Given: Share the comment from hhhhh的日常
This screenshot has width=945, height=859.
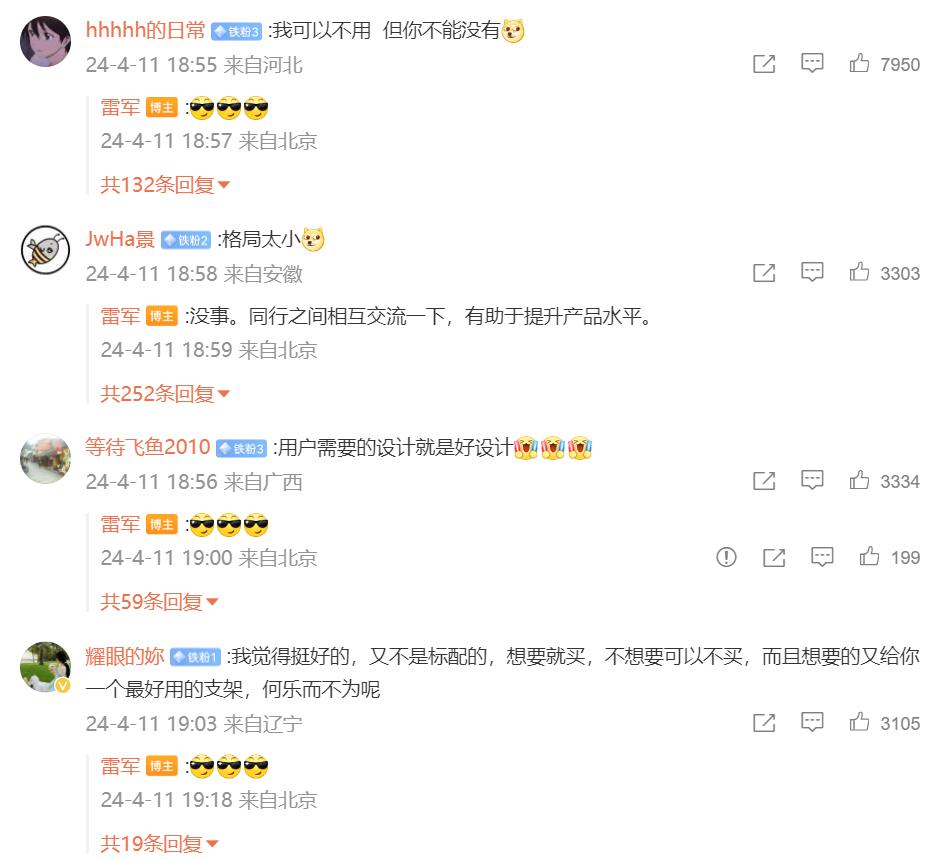Looking at the screenshot, I should click(764, 64).
